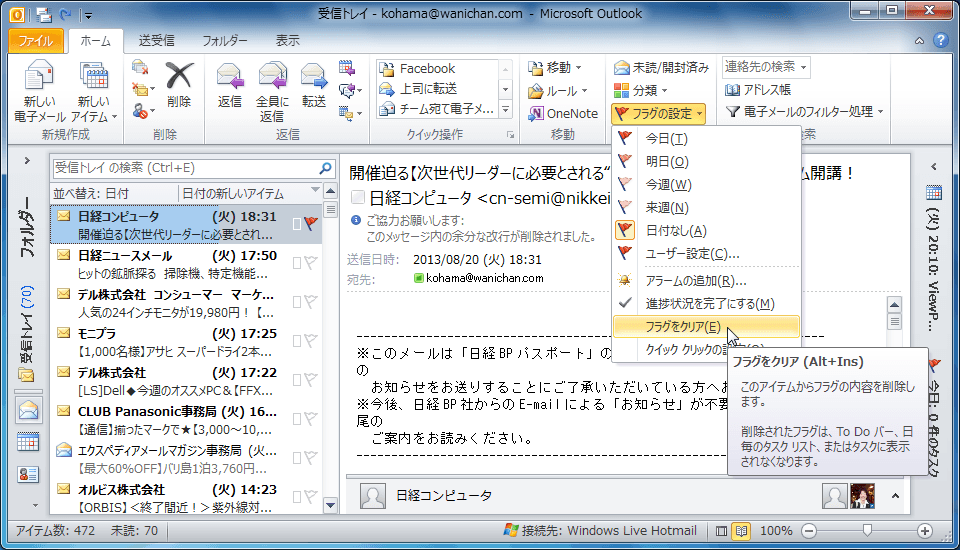Open the 分類 category dropdown
Screen dimensions: 960x550
point(640,91)
